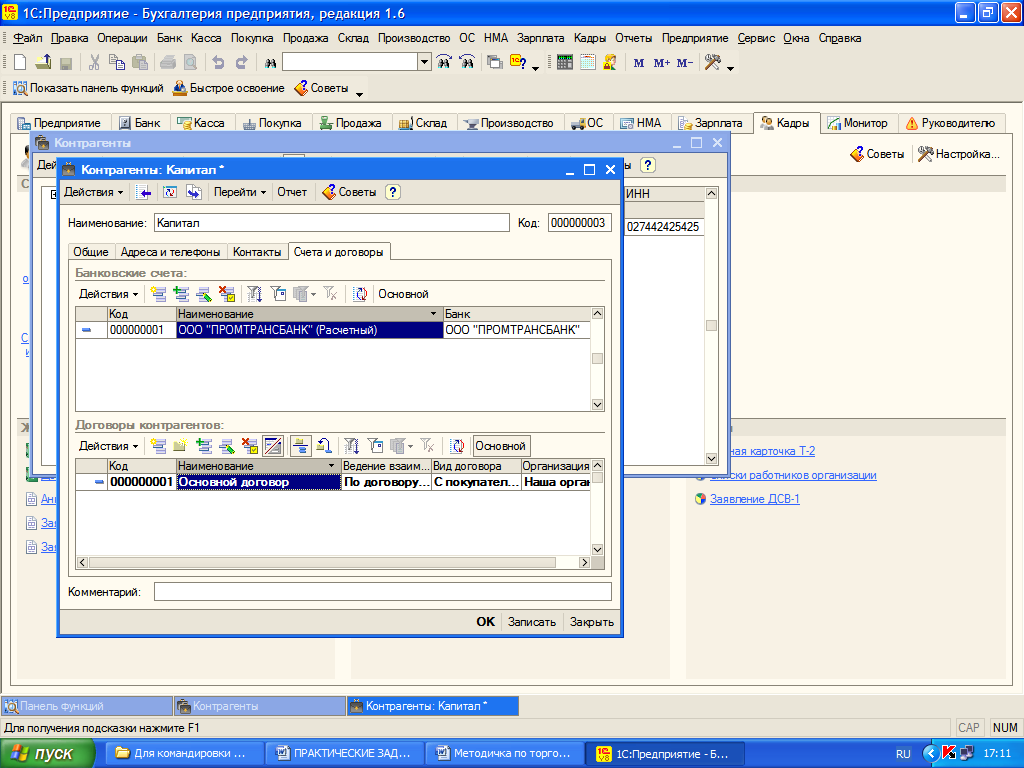1024x768 pixels.
Task: Open Наименование column dropdown in bank accounts table
Action: pos(434,314)
